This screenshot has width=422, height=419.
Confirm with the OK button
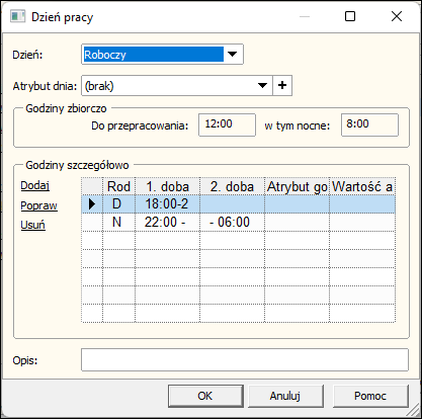click(206, 396)
